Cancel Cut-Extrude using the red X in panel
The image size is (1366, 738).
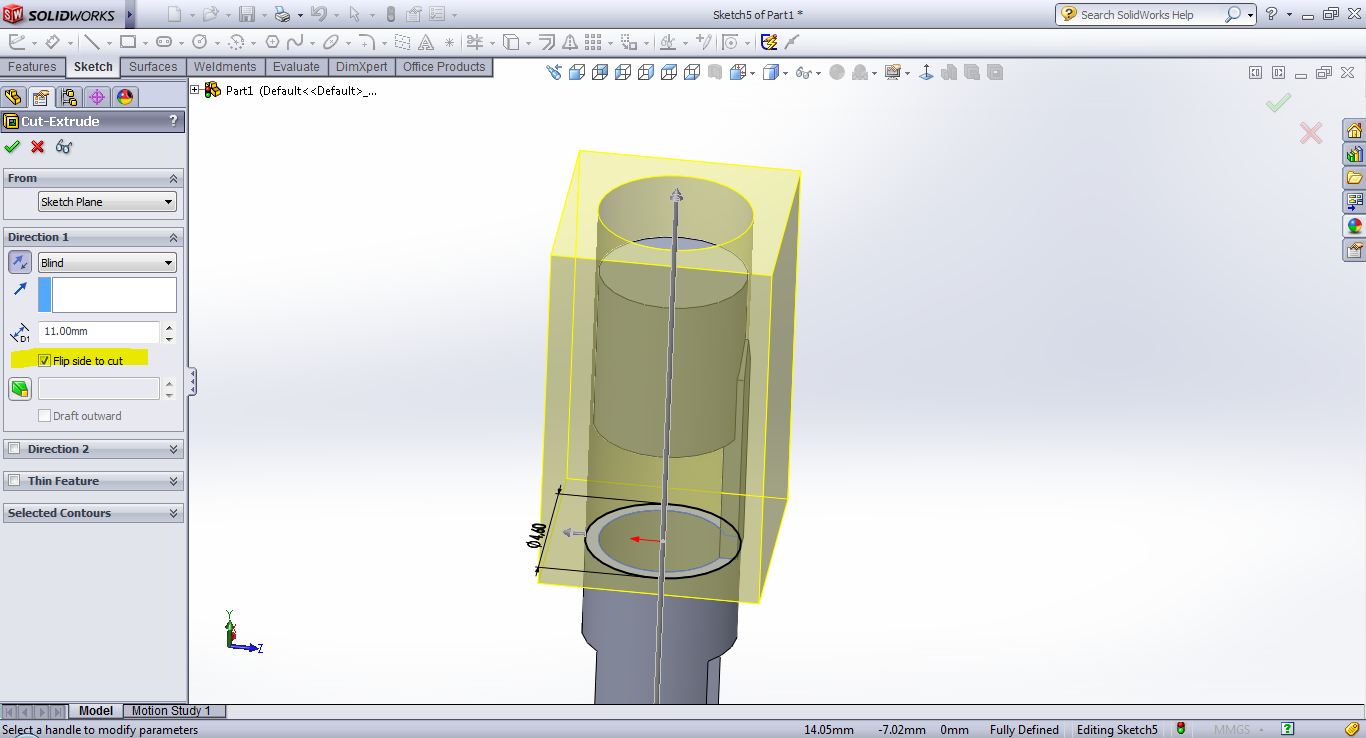coord(38,147)
